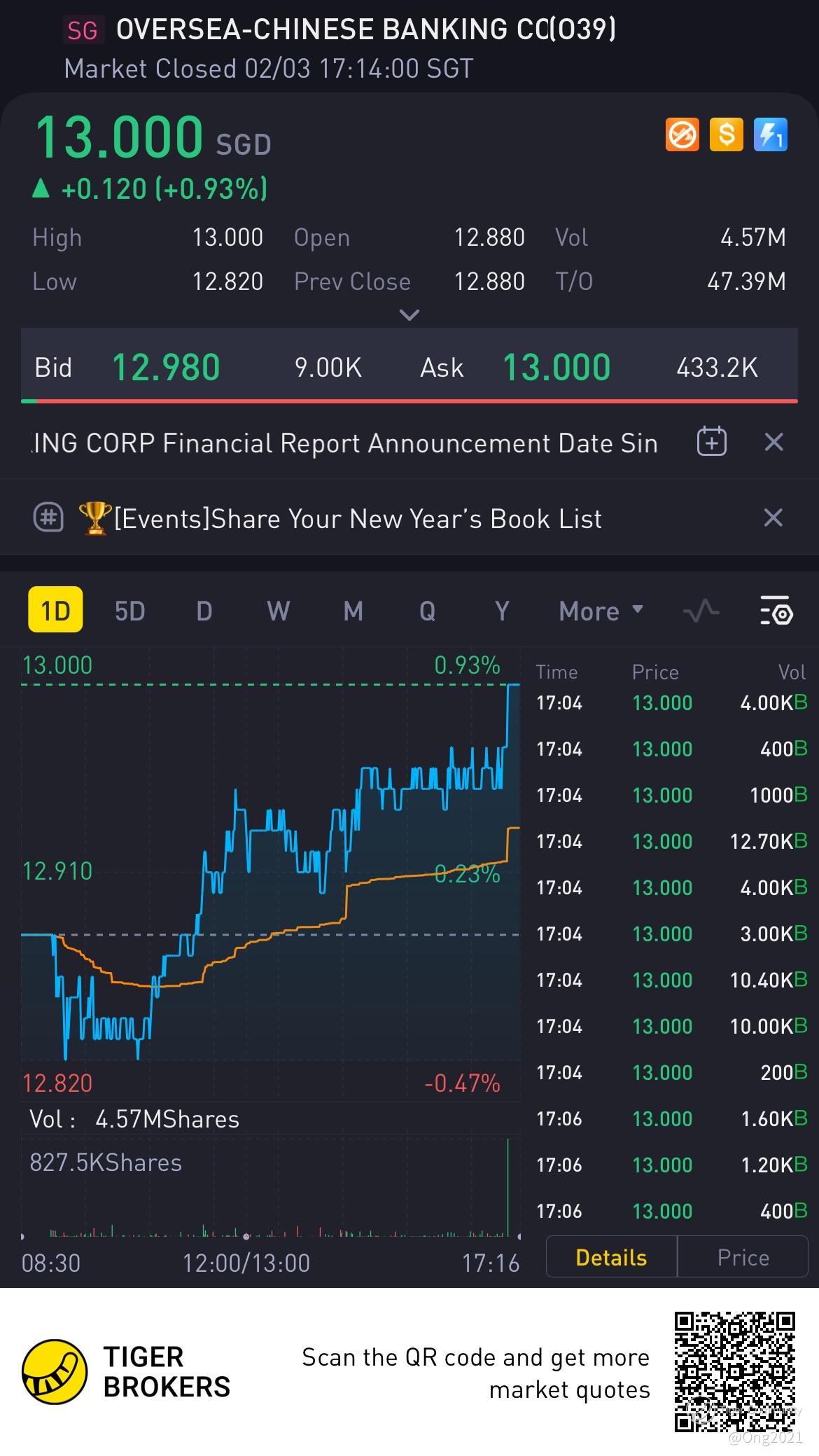Tap the SG market tag
Screen dimensions: 819x1456
point(83,30)
